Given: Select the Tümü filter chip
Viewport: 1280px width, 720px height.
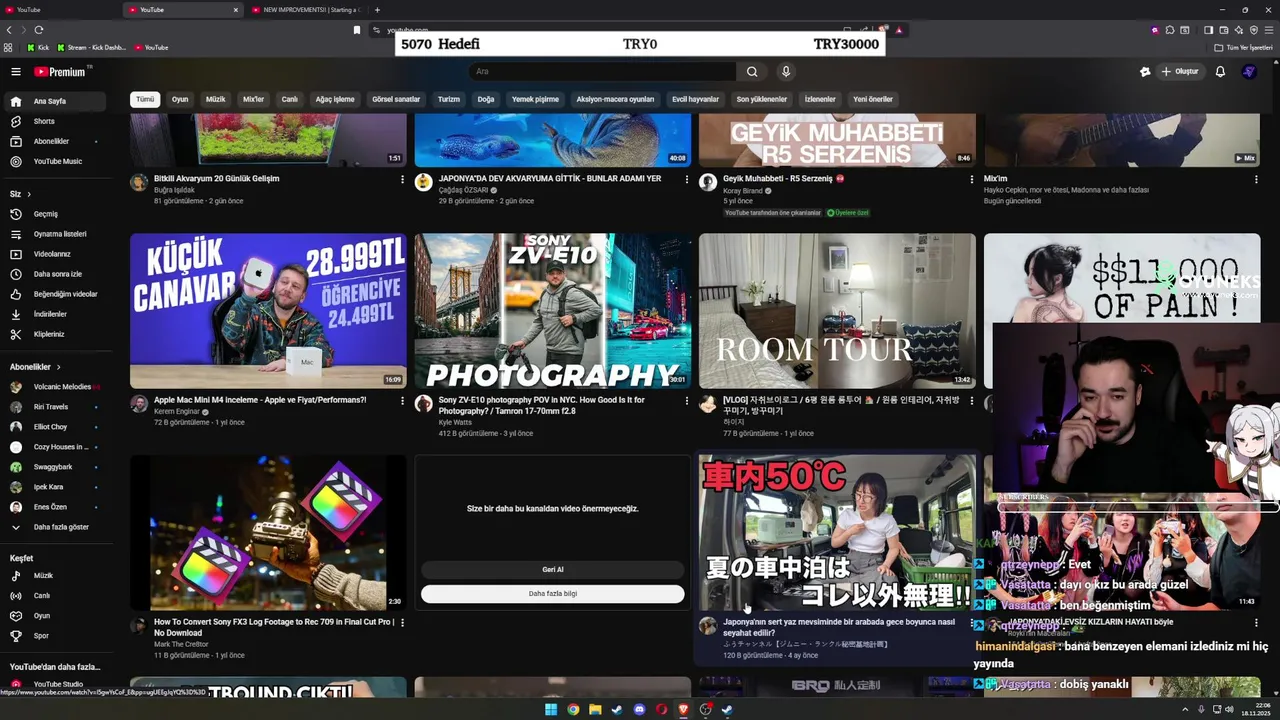Looking at the screenshot, I should click(145, 99).
